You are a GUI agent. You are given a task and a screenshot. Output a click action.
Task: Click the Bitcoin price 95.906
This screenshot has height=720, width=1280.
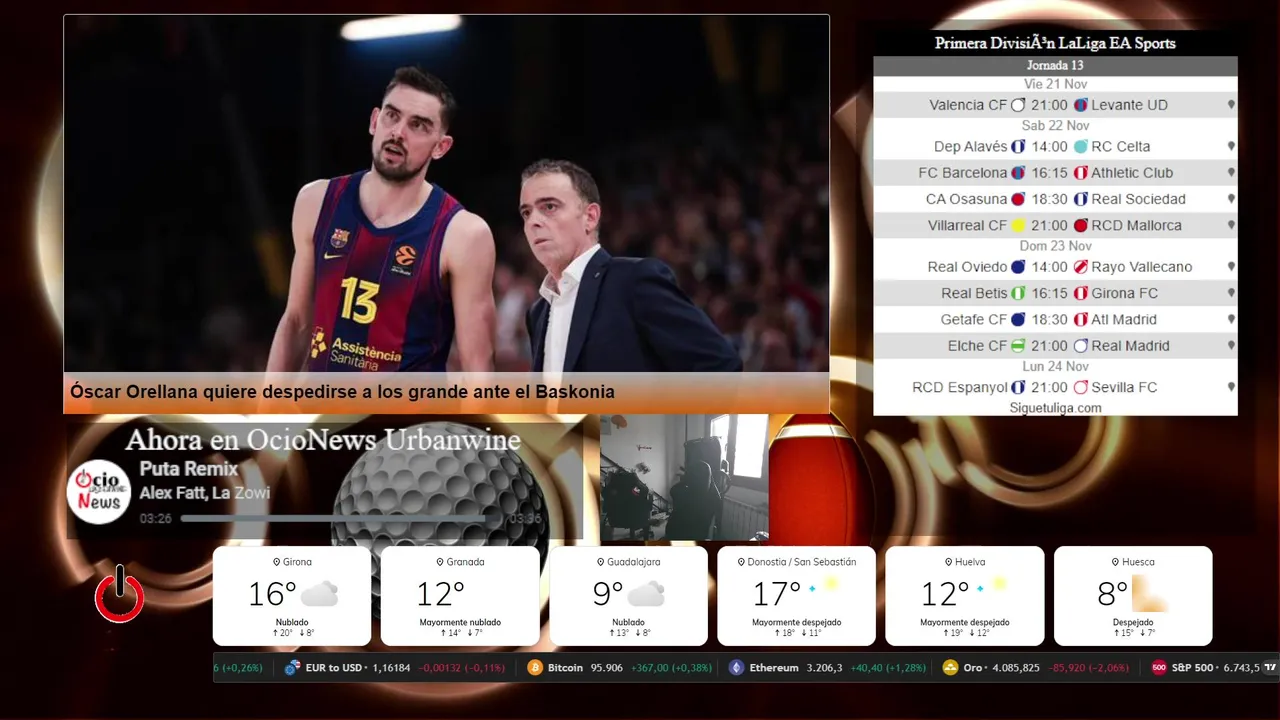pos(606,668)
